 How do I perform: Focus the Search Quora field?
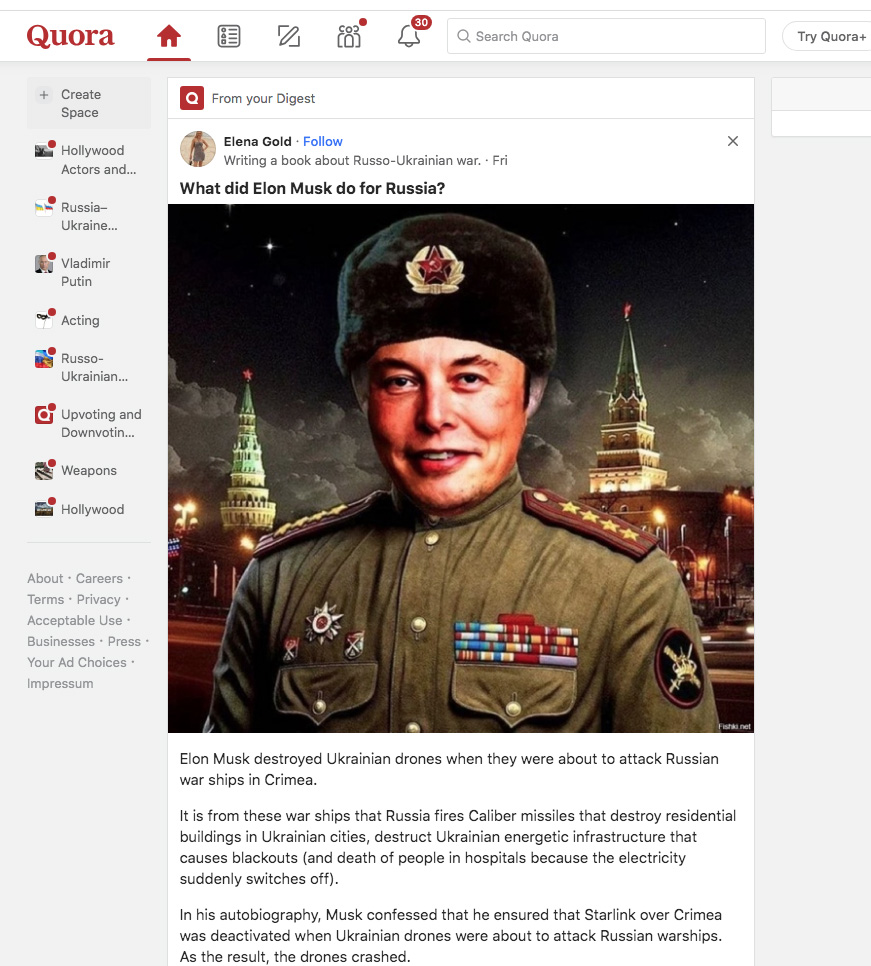(x=606, y=36)
